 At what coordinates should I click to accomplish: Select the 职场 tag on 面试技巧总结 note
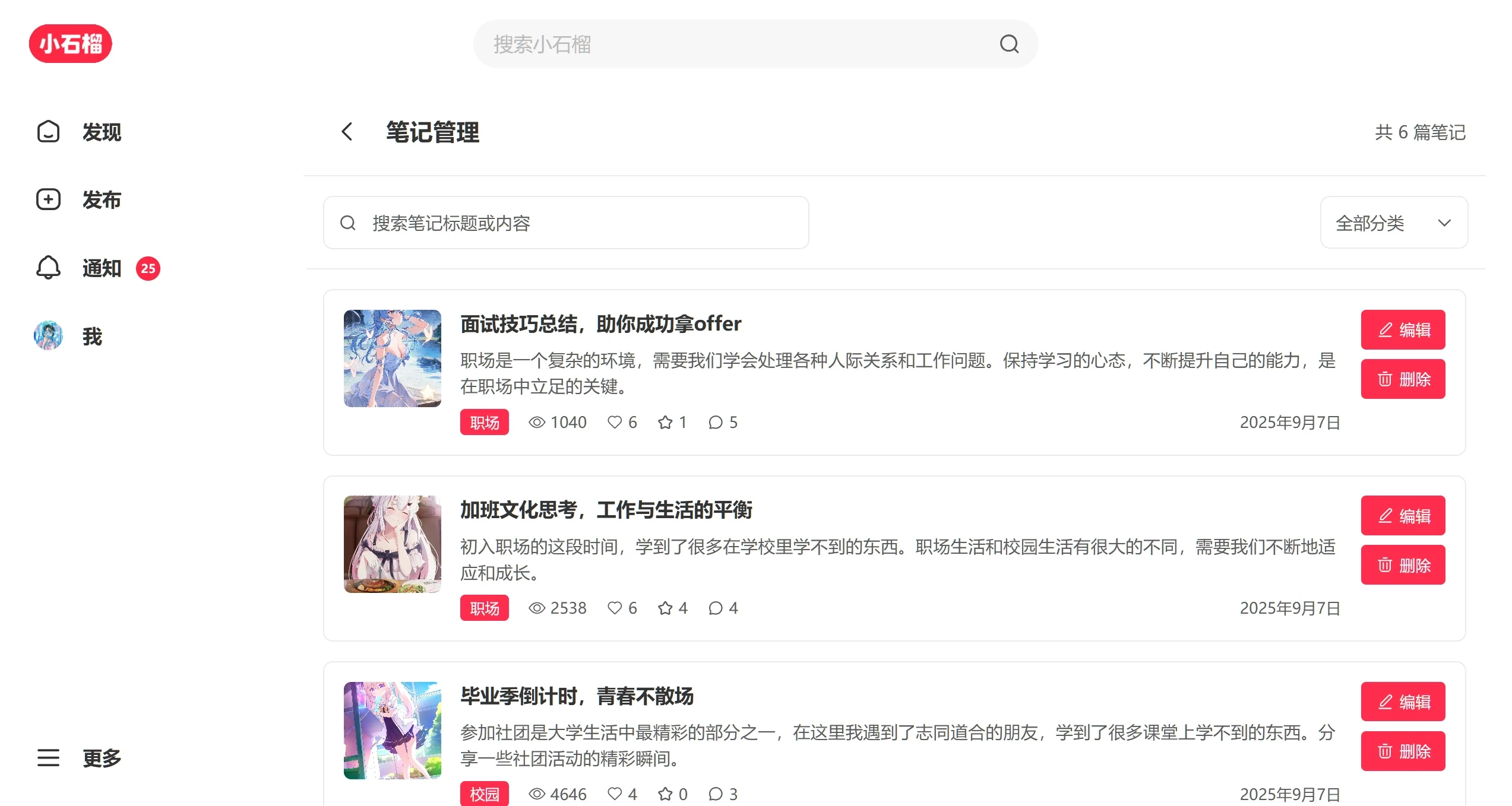(x=484, y=422)
